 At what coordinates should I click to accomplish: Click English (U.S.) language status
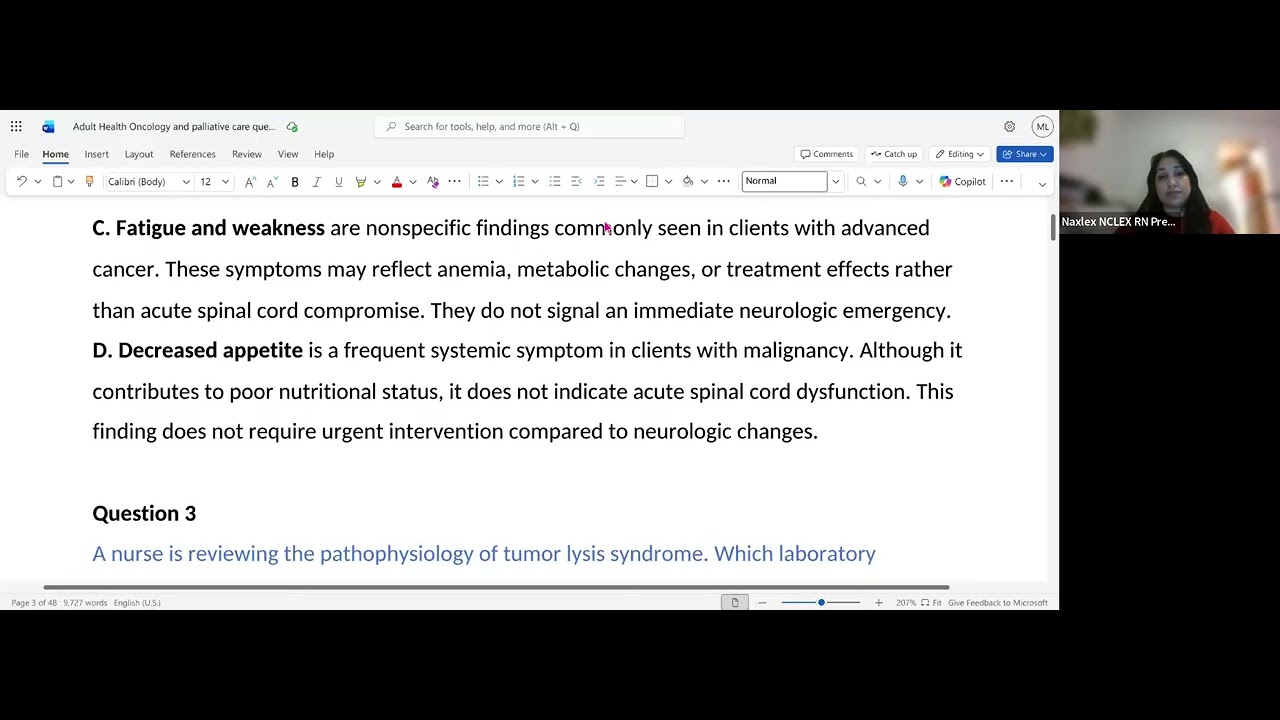coord(137,603)
